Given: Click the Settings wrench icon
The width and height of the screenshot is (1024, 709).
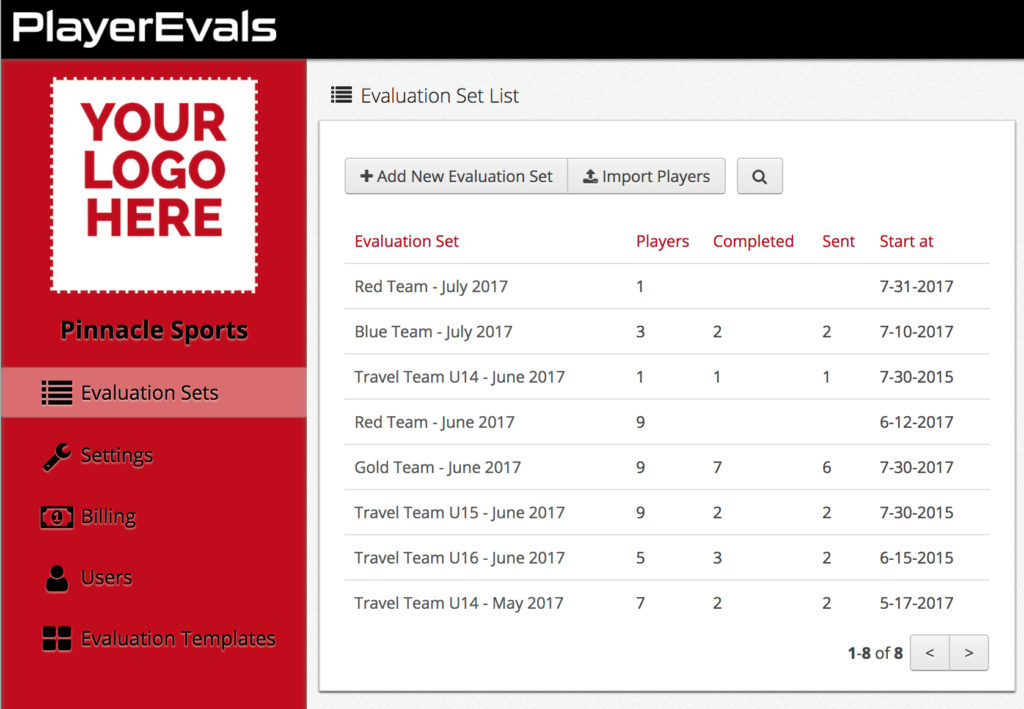Looking at the screenshot, I should 57,455.
